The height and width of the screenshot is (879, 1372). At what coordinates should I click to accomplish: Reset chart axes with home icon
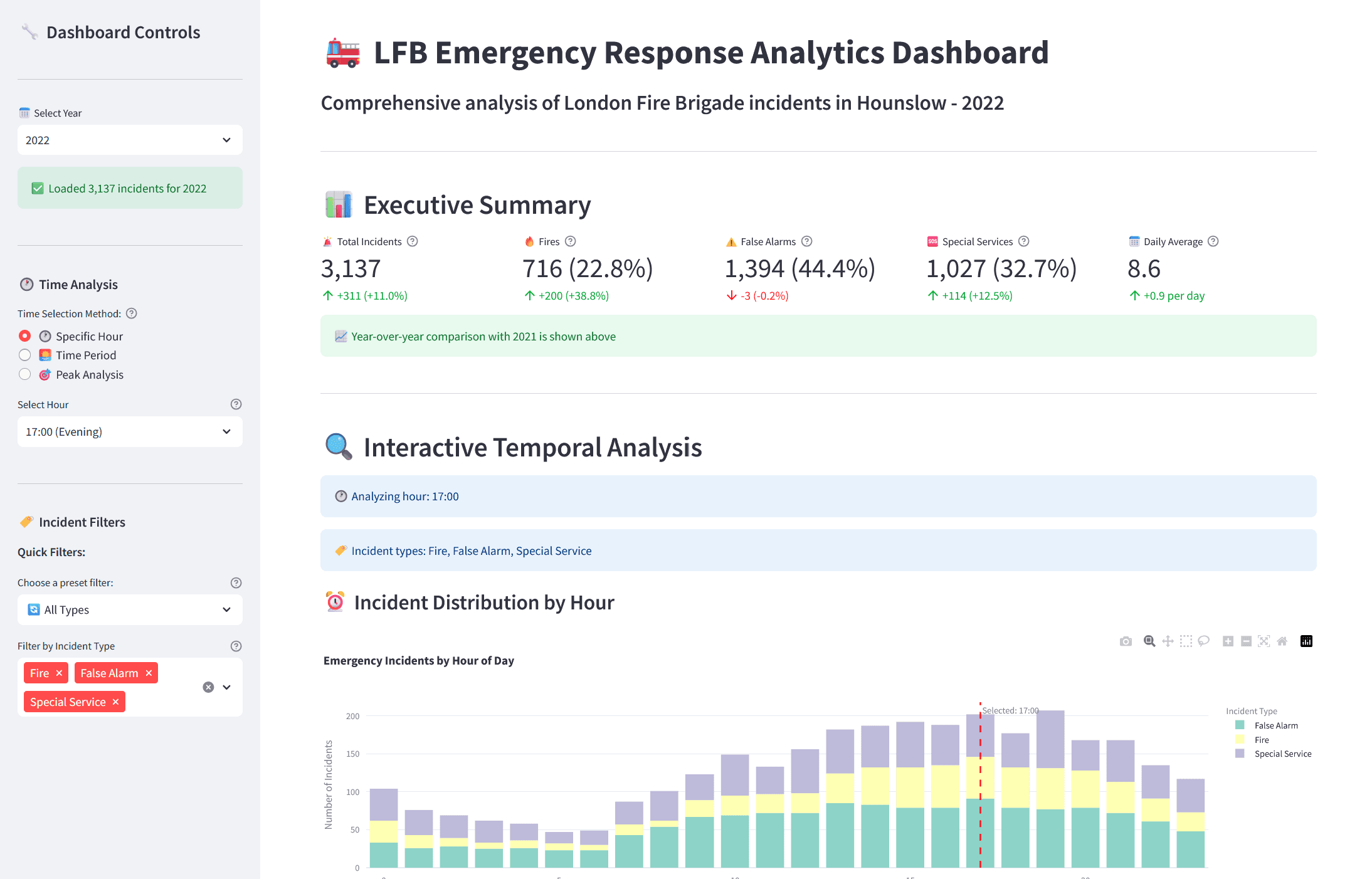[1282, 641]
